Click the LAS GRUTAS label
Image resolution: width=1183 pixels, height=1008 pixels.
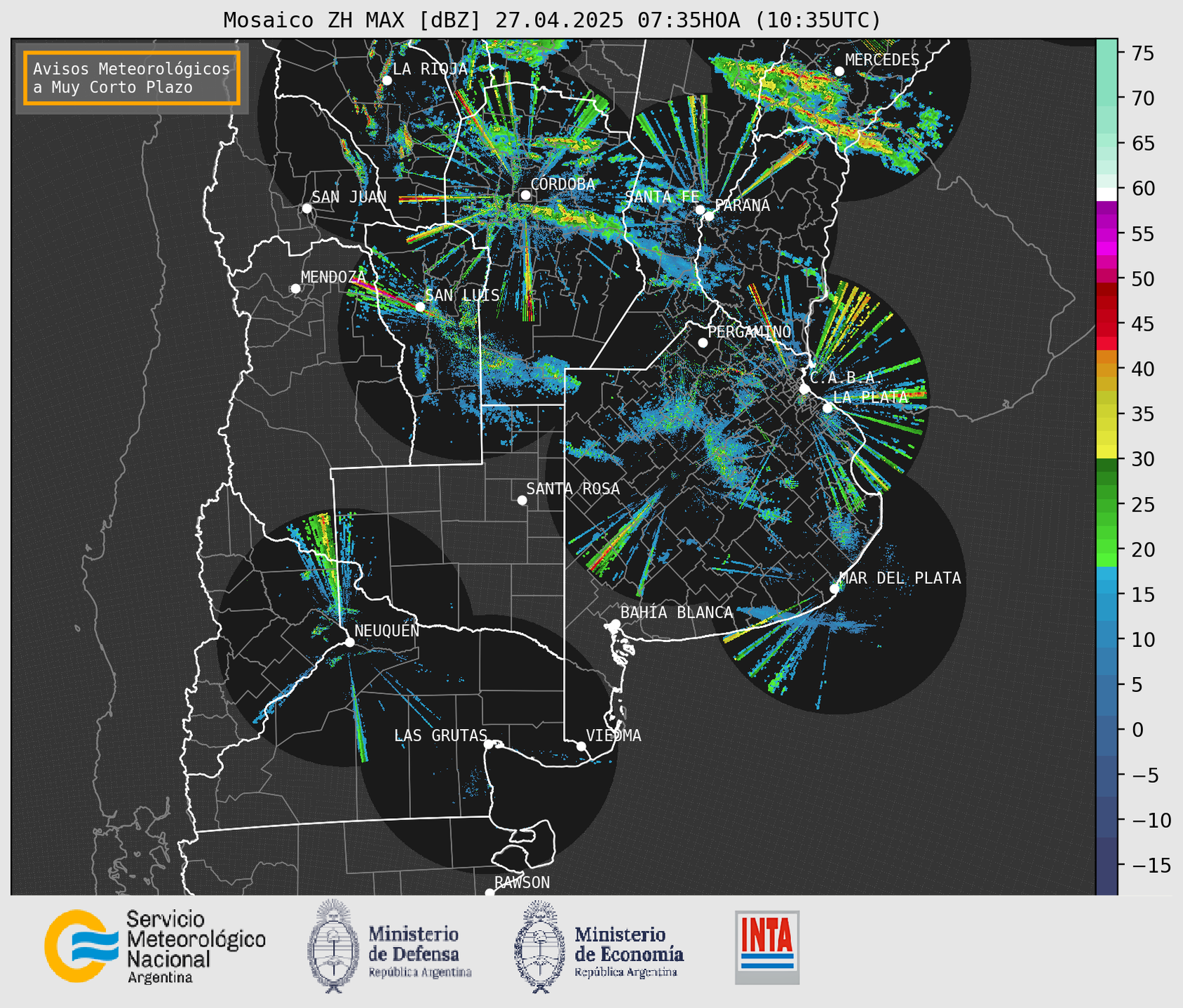pyautogui.click(x=440, y=735)
